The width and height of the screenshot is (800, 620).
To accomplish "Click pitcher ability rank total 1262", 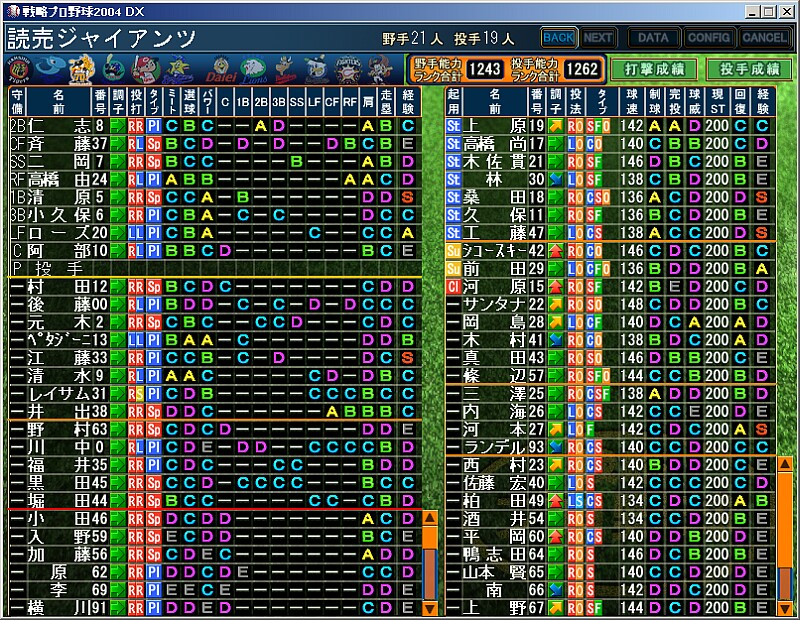I will coord(582,69).
